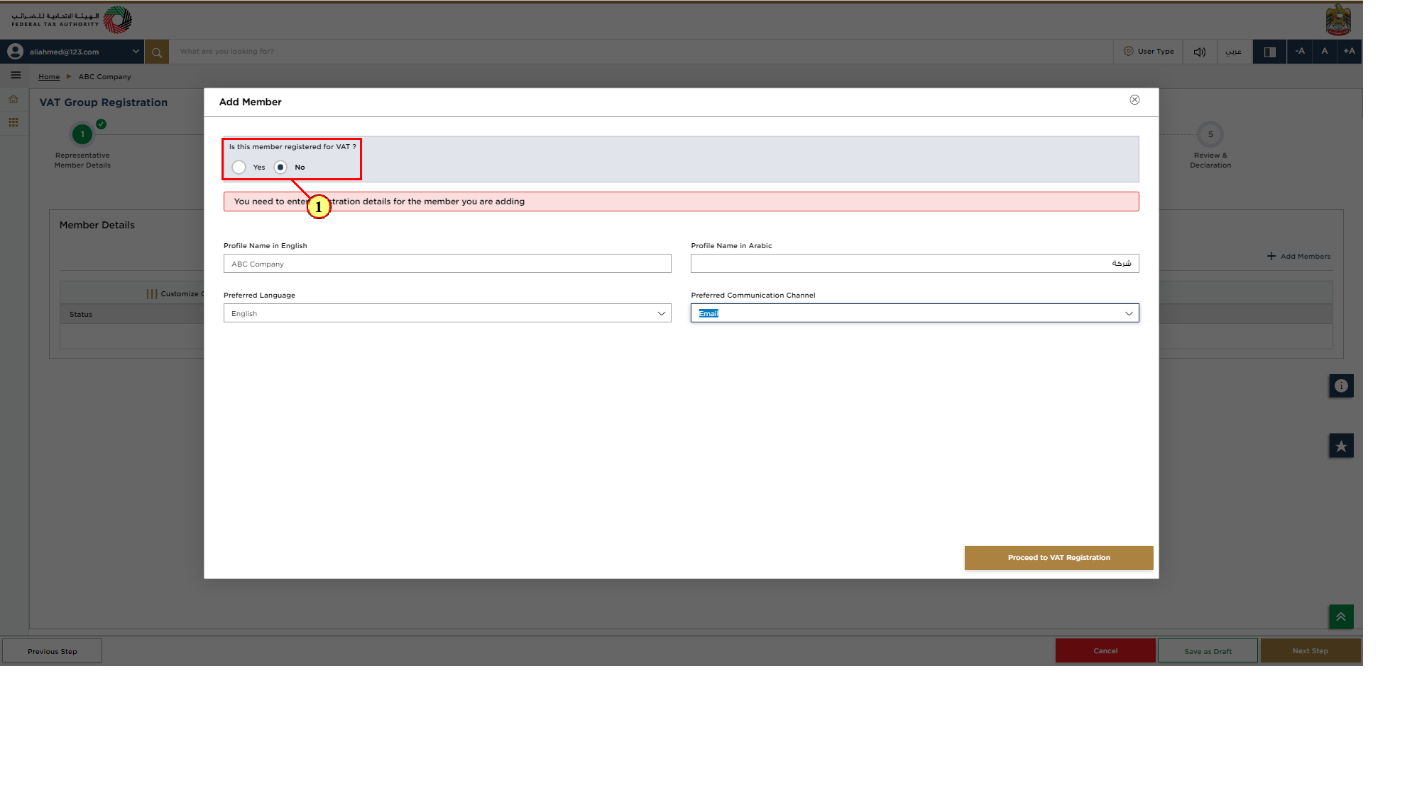1414x801 pixels.
Task: Click the text-to-speech speaker icon
Action: coord(1199,51)
